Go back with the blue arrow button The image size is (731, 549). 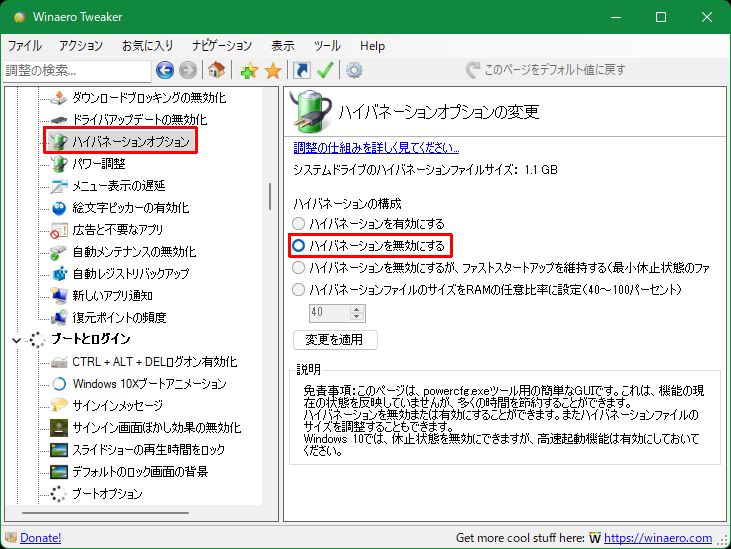[x=165, y=70]
